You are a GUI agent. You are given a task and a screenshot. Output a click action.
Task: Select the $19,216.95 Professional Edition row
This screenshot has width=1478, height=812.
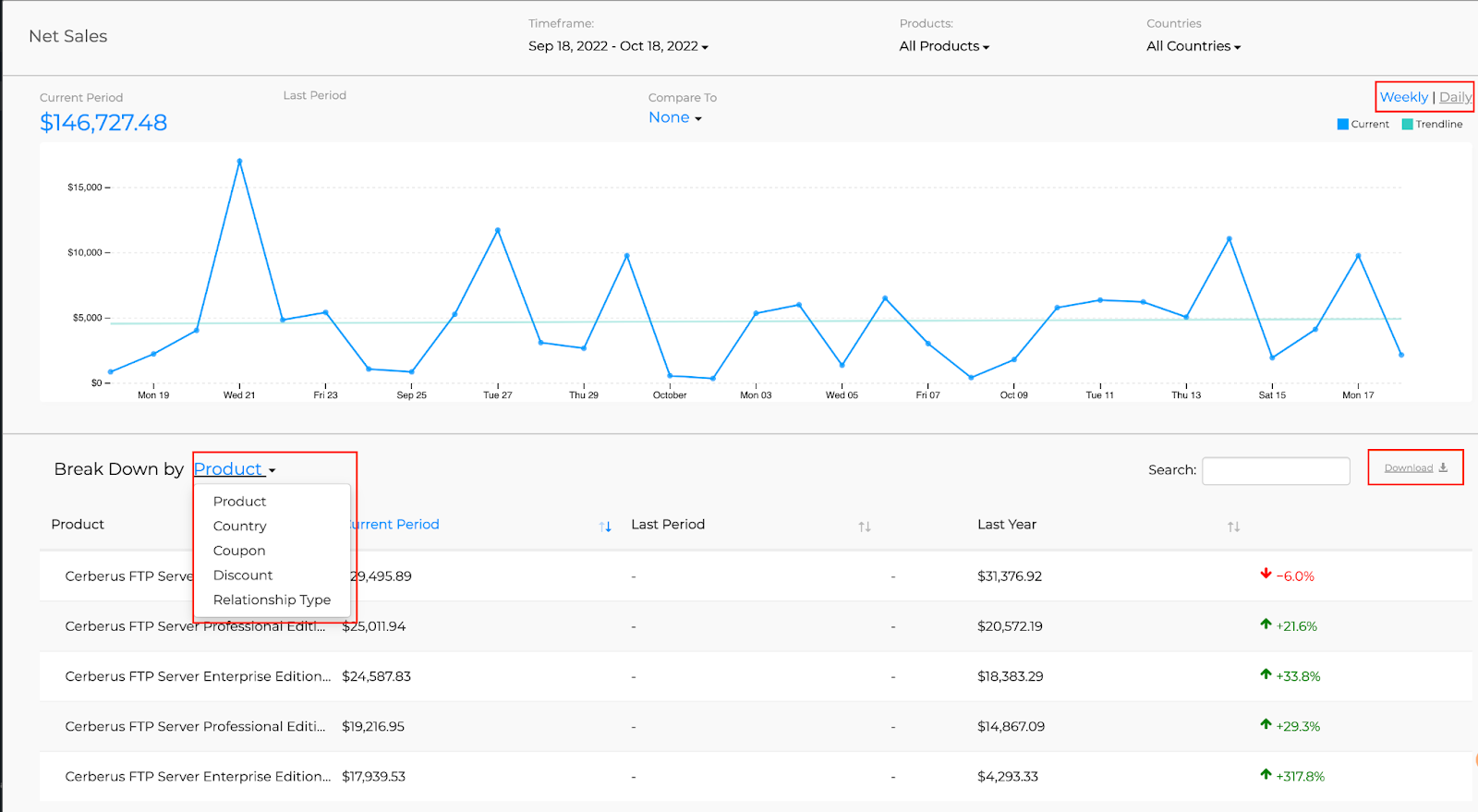click(756, 726)
